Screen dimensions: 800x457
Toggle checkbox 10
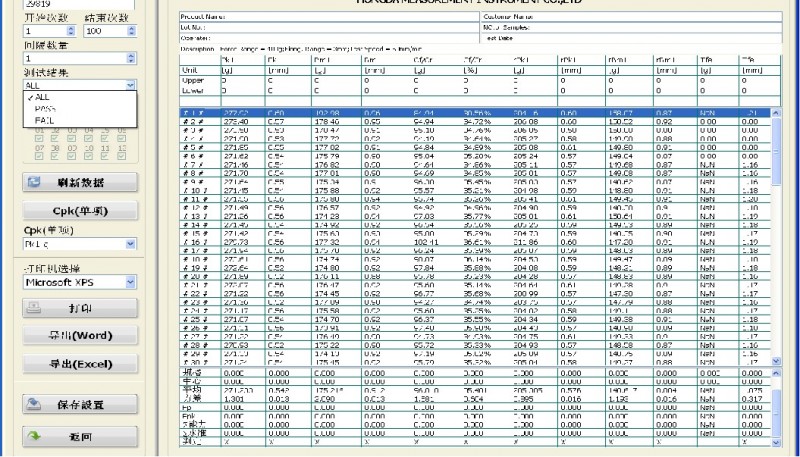(88, 156)
